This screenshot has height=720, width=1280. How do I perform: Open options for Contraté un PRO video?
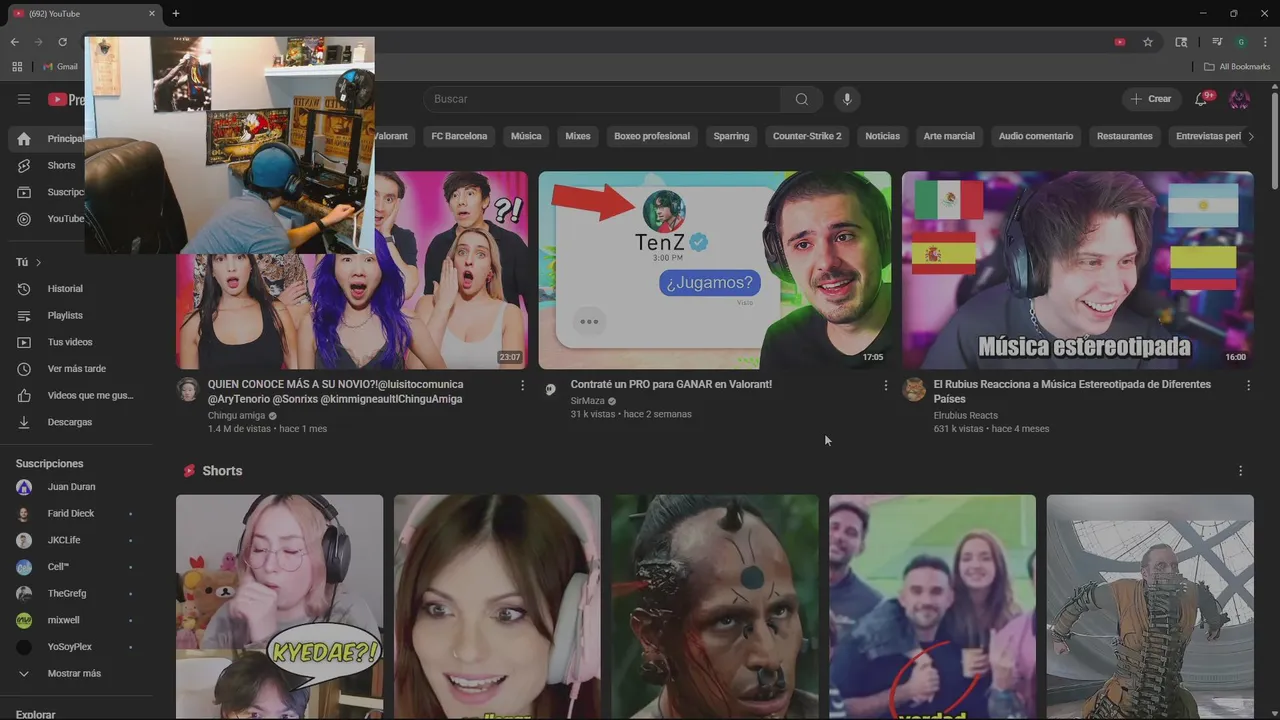click(x=885, y=385)
